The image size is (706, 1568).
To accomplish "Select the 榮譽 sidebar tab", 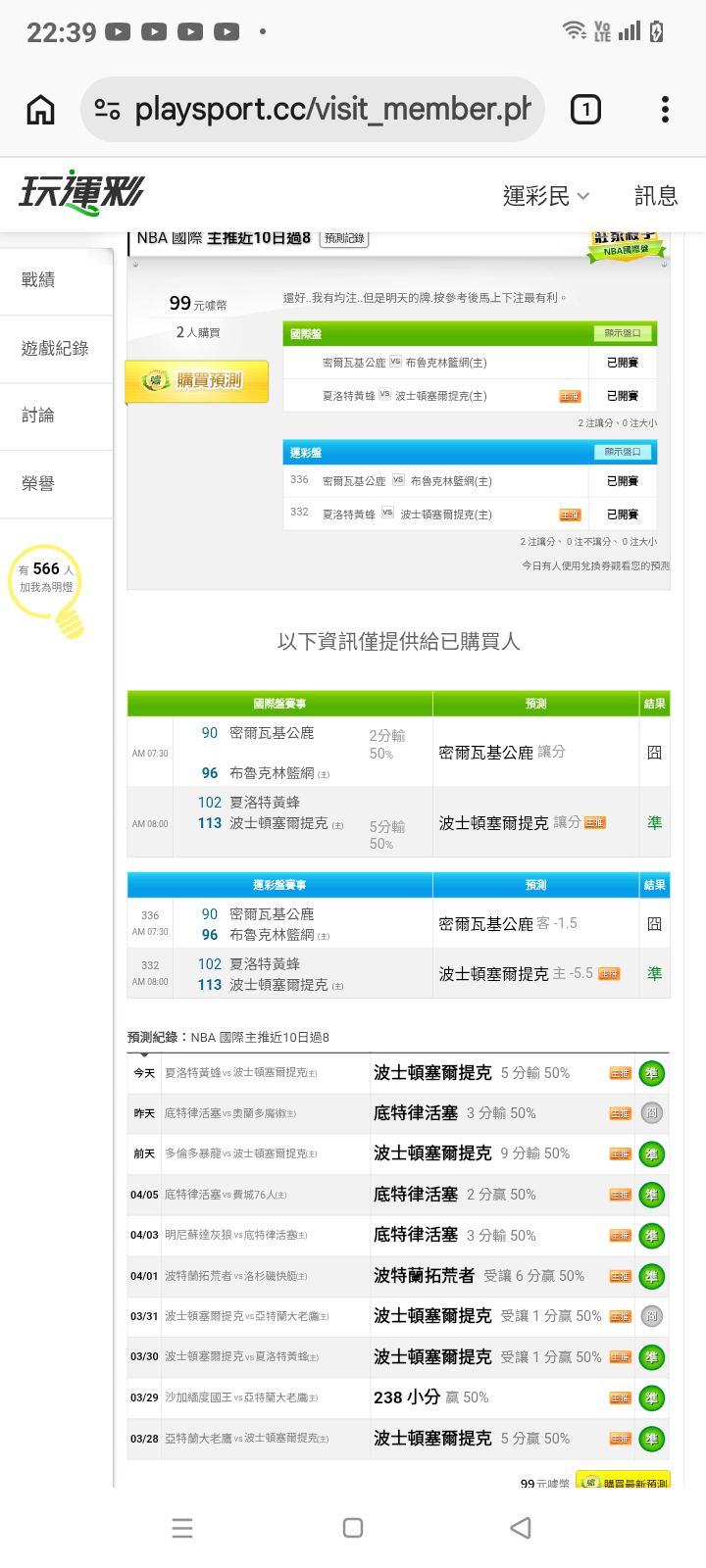I will [x=57, y=484].
